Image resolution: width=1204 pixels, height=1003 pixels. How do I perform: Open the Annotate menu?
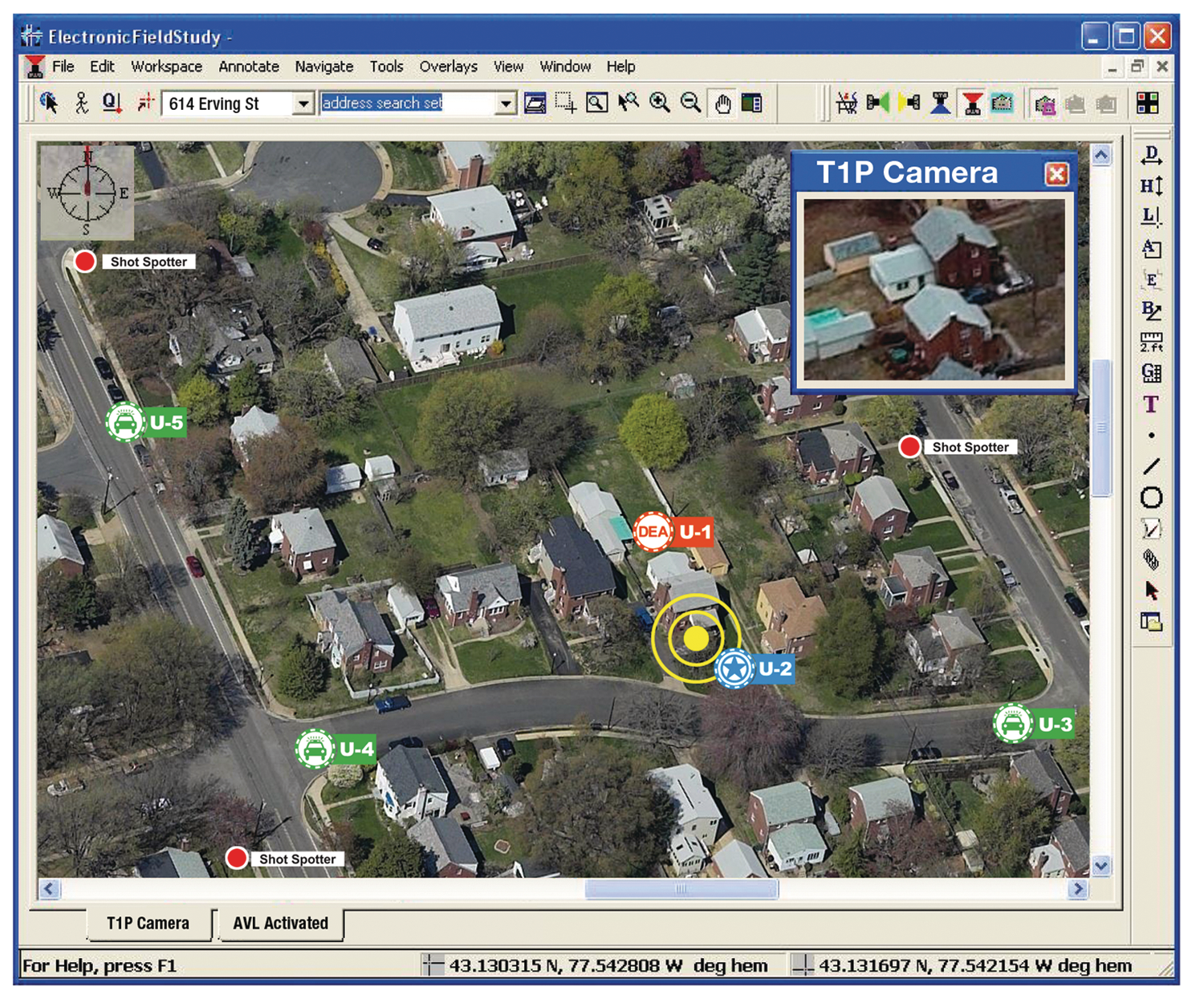tap(249, 67)
